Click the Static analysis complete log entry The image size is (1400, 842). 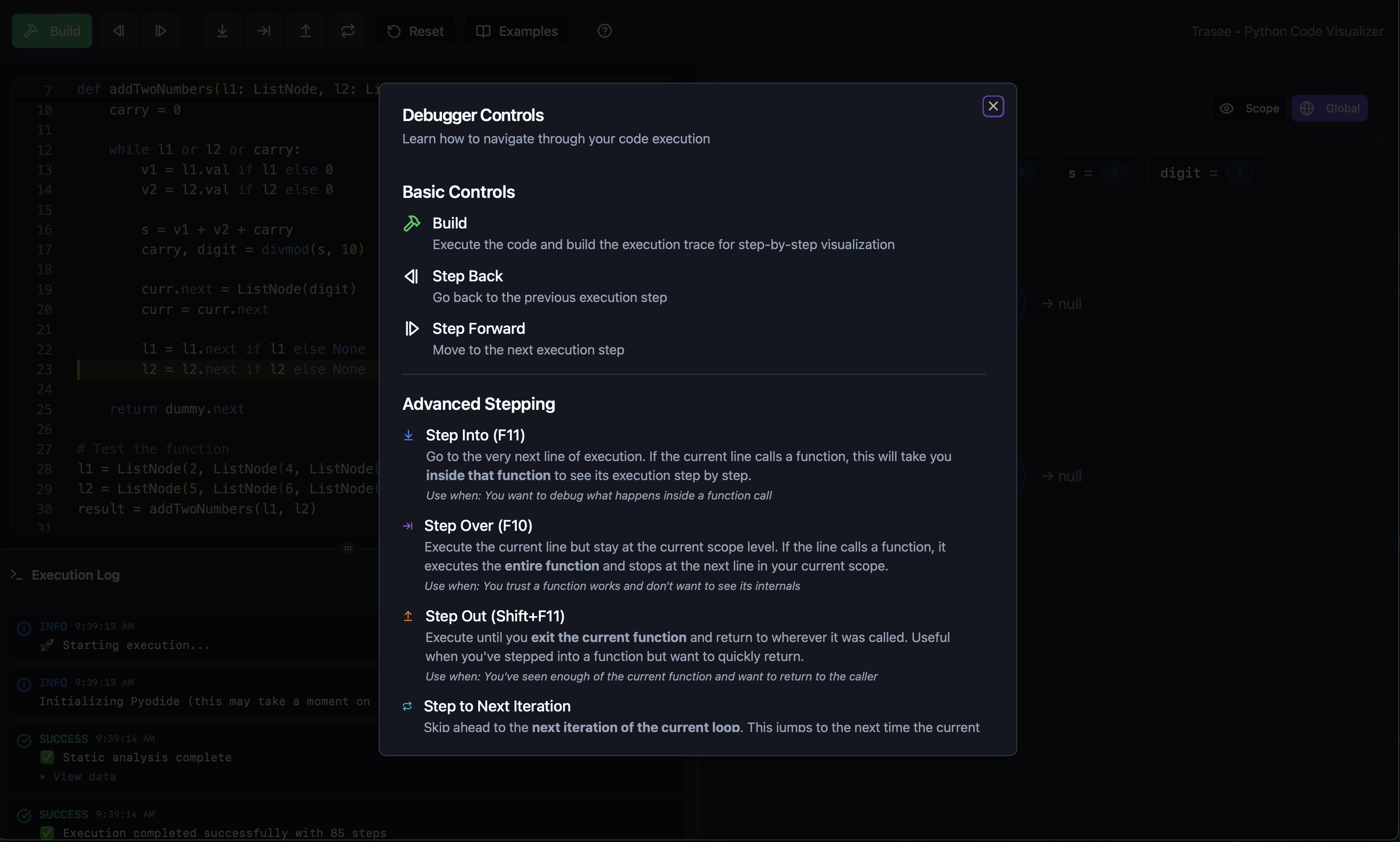coord(147,757)
